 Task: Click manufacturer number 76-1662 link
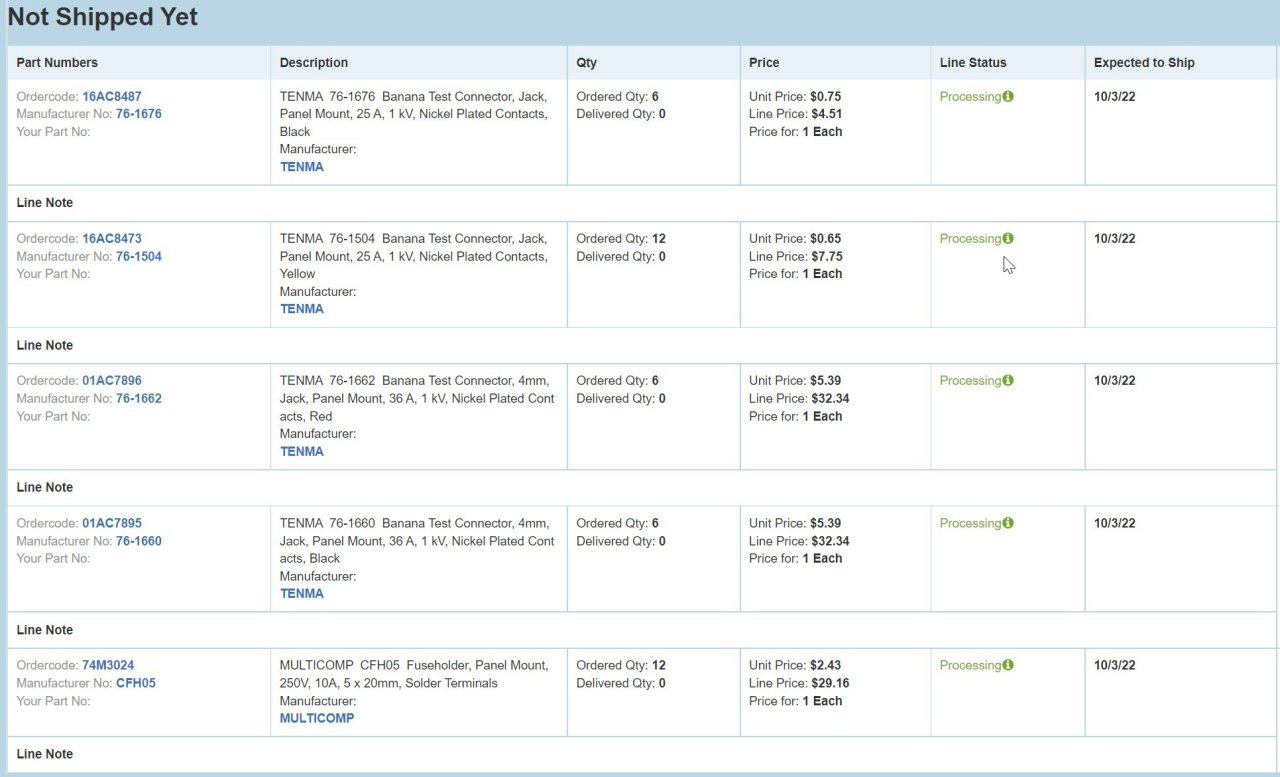click(x=139, y=398)
